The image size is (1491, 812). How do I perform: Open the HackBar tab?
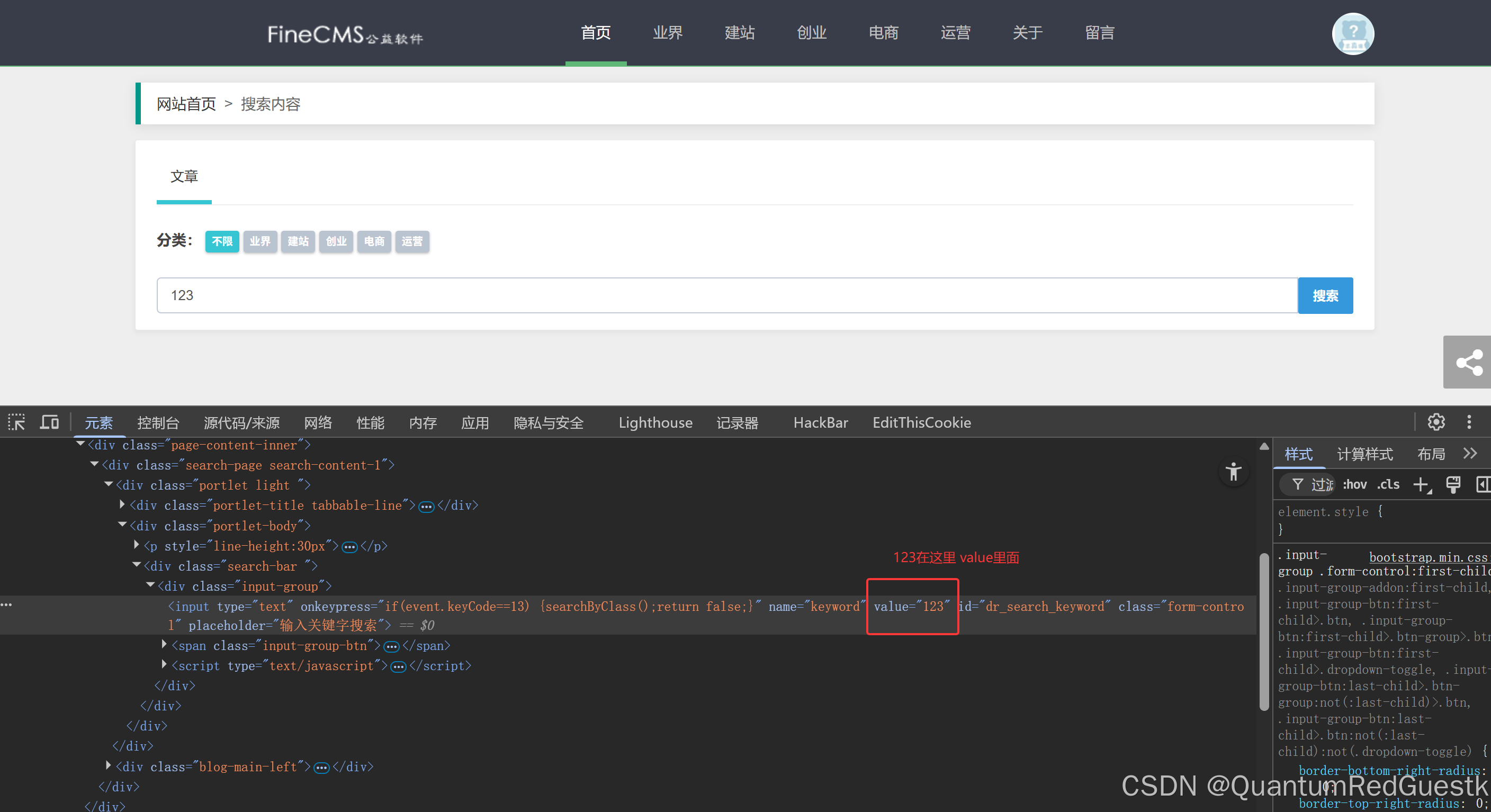[820, 423]
